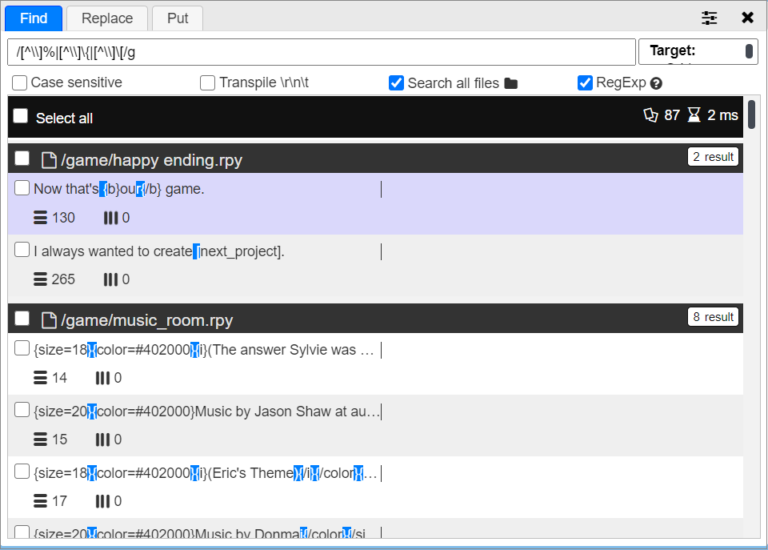Click the file icon for music_room.rpy
Image resolution: width=768 pixels, height=550 pixels.
tap(49, 320)
